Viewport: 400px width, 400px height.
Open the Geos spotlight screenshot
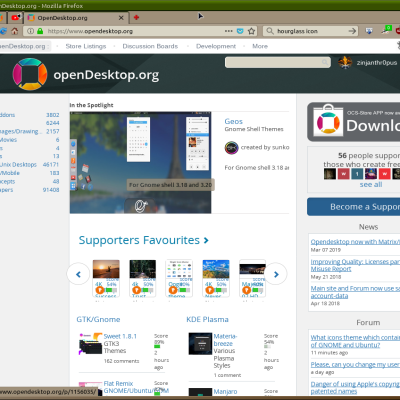[x=140, y=162]
